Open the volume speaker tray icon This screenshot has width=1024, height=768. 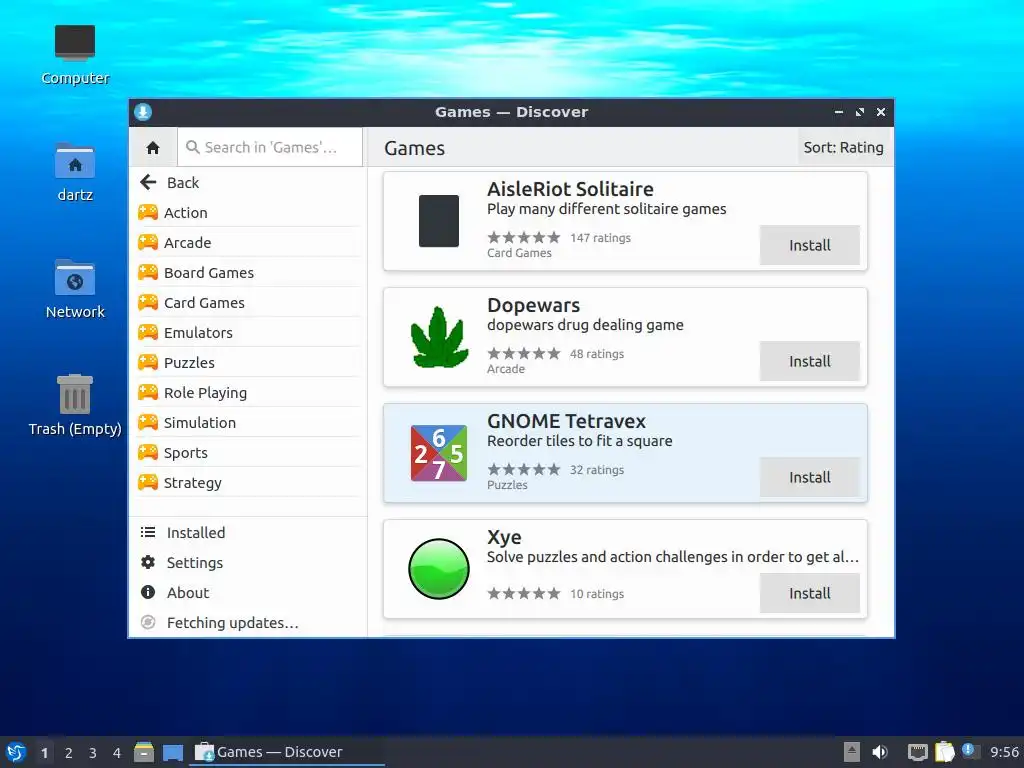880,752
